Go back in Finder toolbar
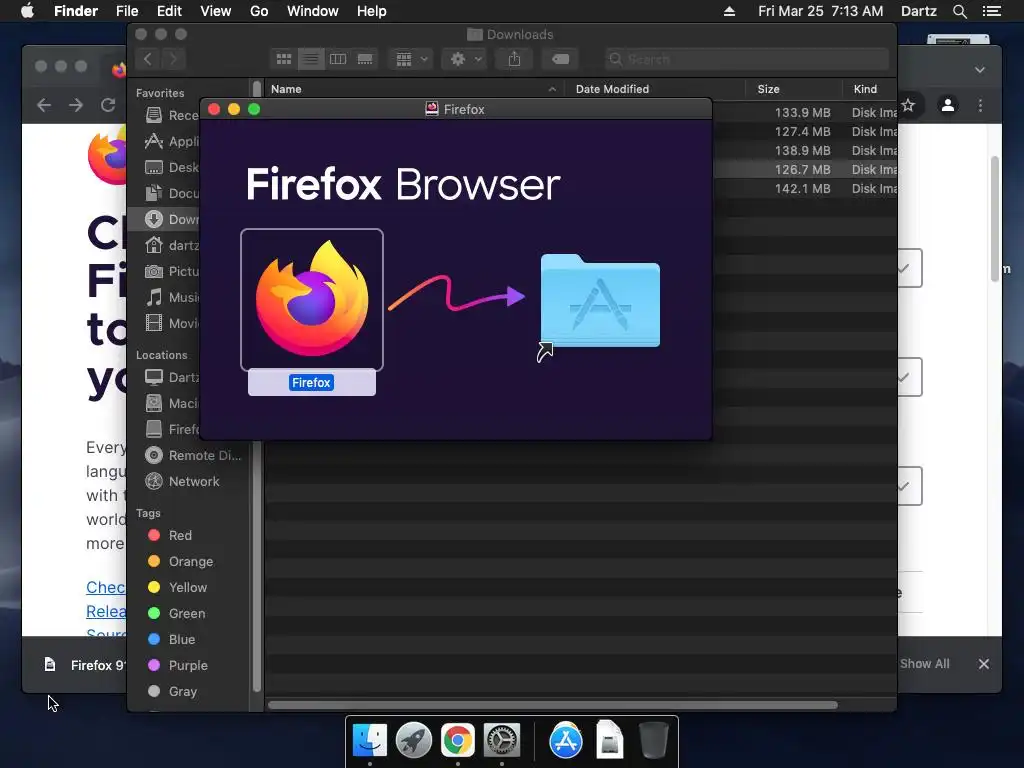The height and width of the screenshot is (768, 1024). pyautogui.click(x=148, y=59)
